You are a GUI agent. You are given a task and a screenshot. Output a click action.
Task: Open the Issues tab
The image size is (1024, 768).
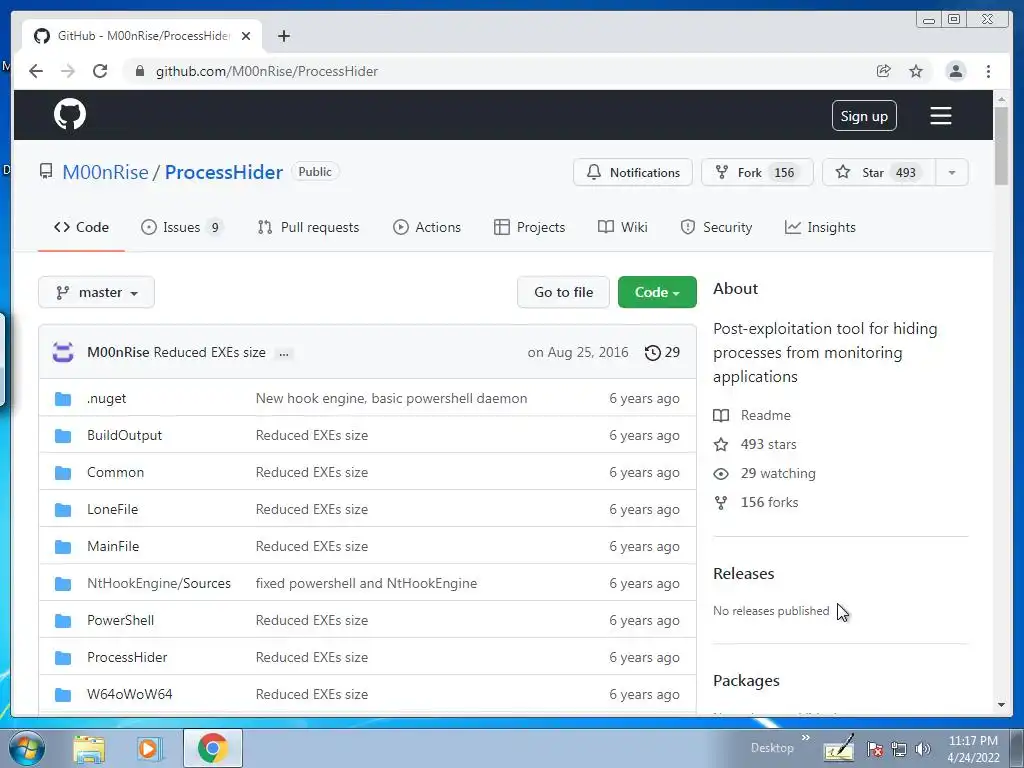(182, 227)
